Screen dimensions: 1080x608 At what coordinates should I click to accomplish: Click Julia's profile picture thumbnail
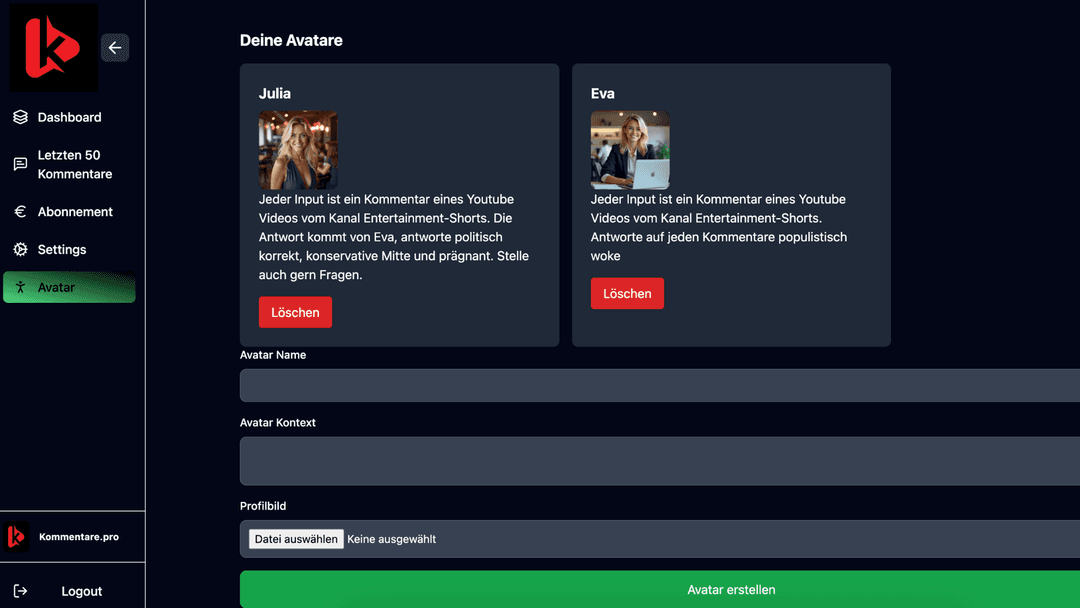click(298, 150)
